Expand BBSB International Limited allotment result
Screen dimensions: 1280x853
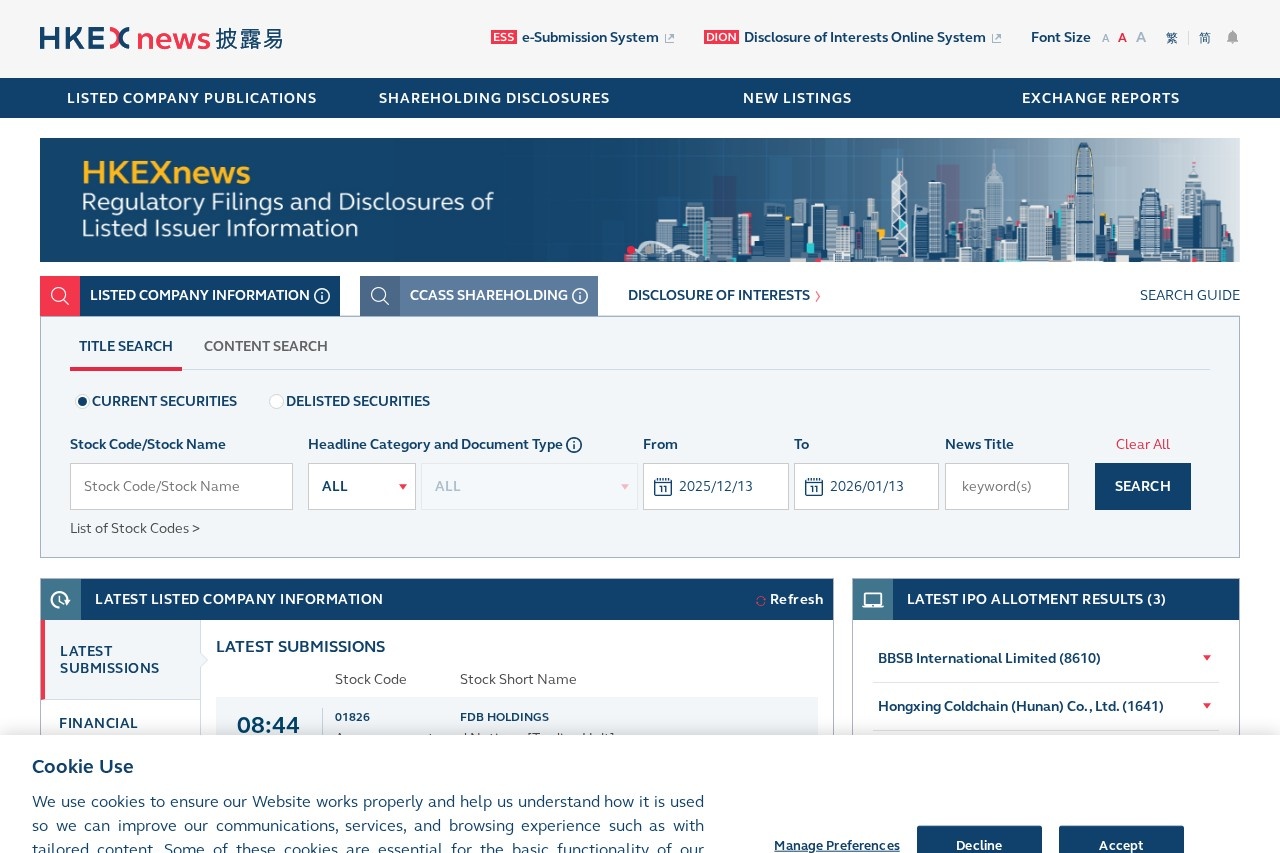(x=1206, y=658)
